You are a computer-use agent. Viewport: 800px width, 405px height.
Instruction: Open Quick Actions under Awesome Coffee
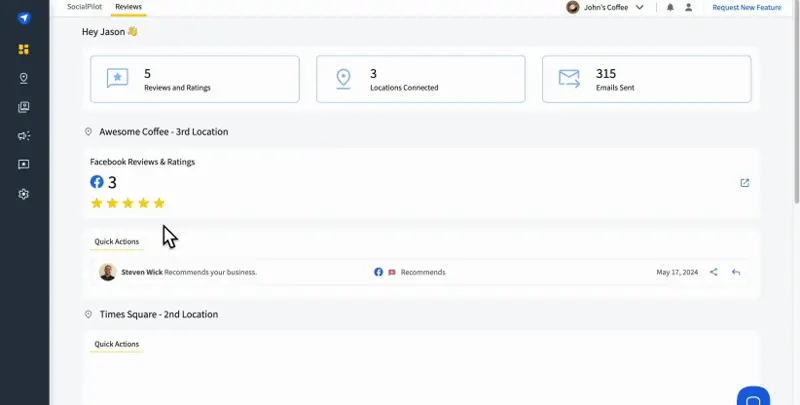pyautogui.click(x=117, y=242)
